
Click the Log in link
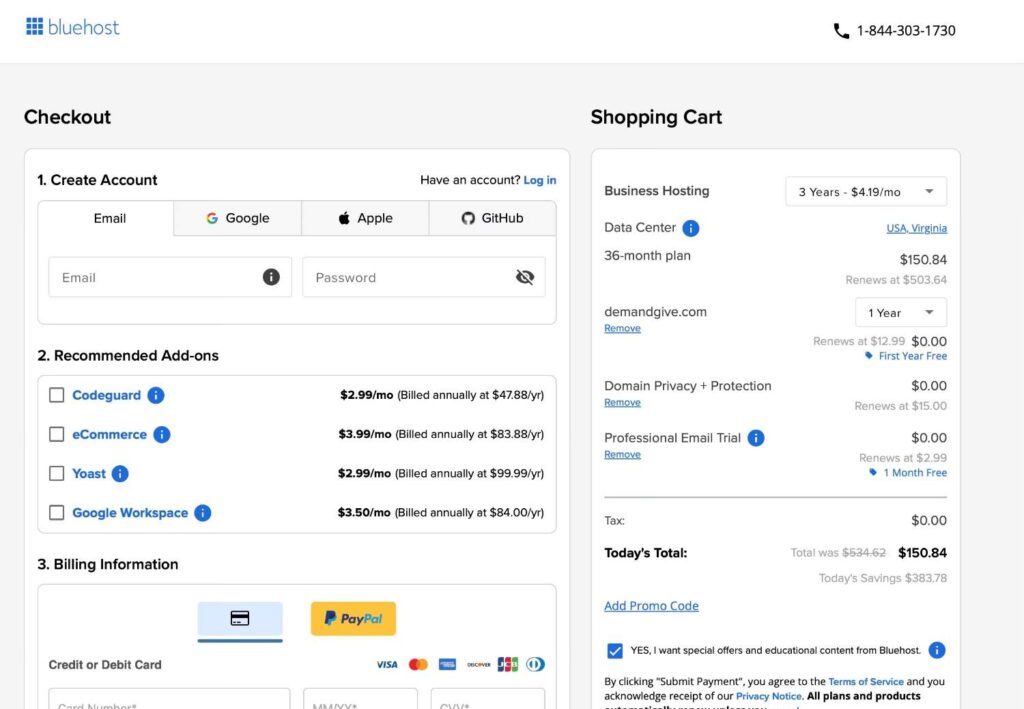tap(539, 180)
